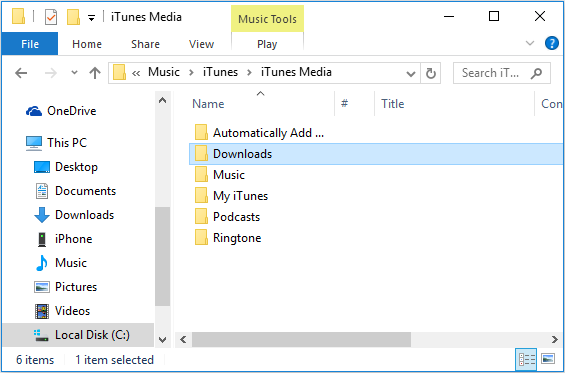Expand the ribbon with the chevron
This screenshot has width=565, height=373.
point(530,44)
